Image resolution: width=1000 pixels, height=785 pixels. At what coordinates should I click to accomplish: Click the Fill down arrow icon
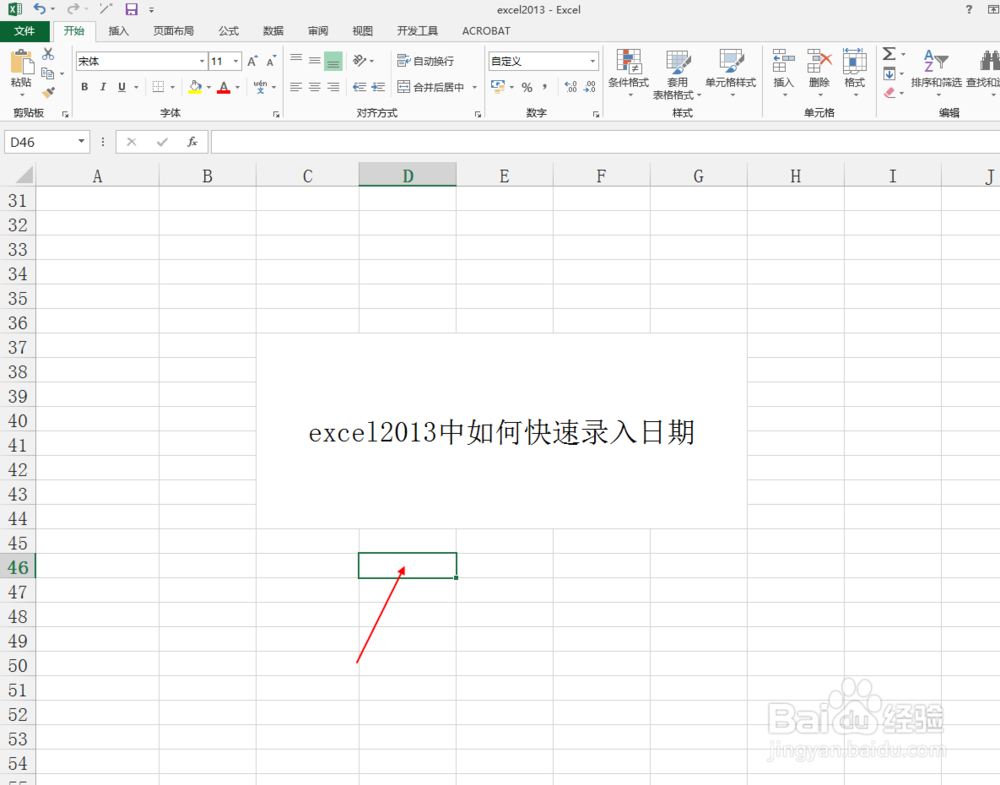tap(889, 74)
